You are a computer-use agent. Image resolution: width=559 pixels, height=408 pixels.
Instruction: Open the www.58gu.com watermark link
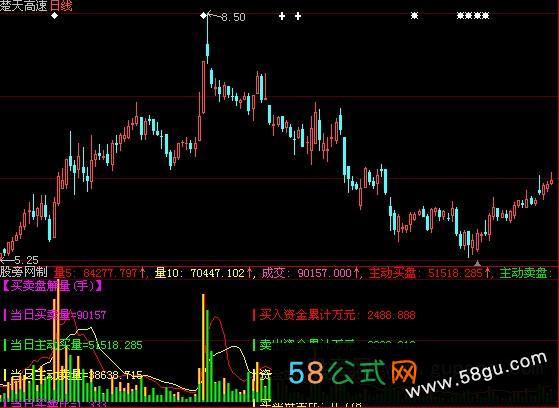476,374
